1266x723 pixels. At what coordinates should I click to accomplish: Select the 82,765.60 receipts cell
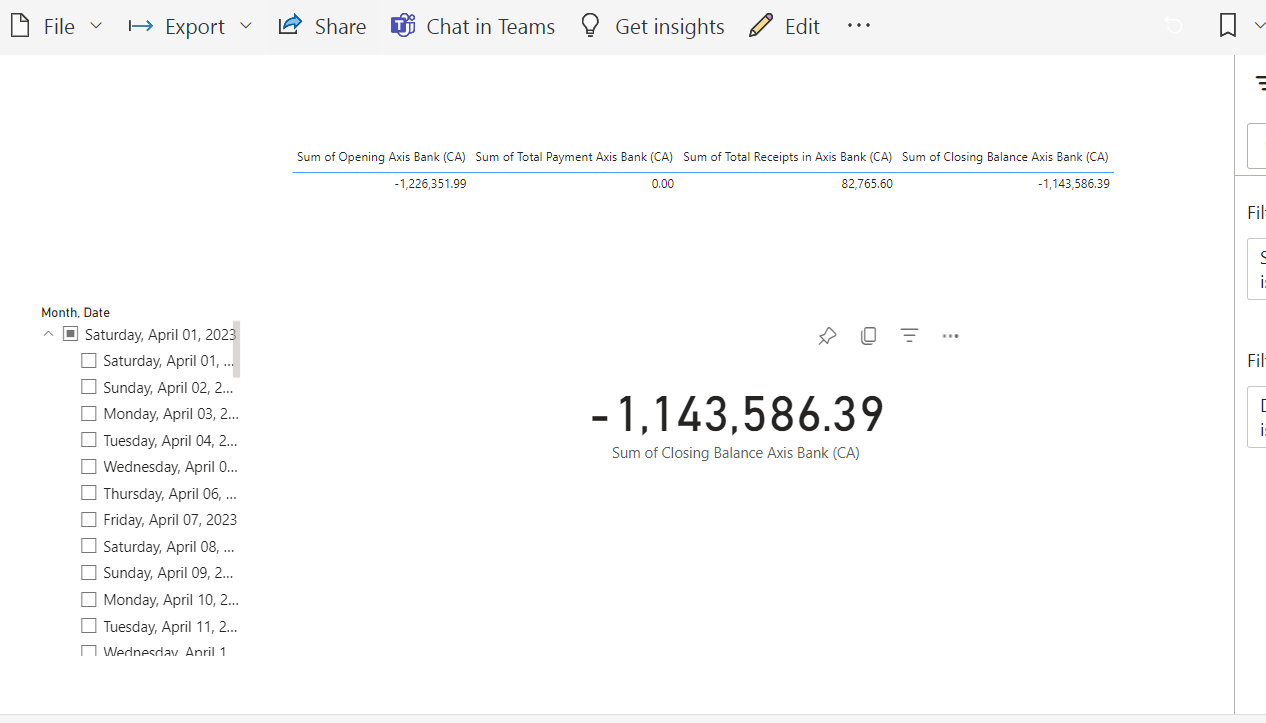867,184
